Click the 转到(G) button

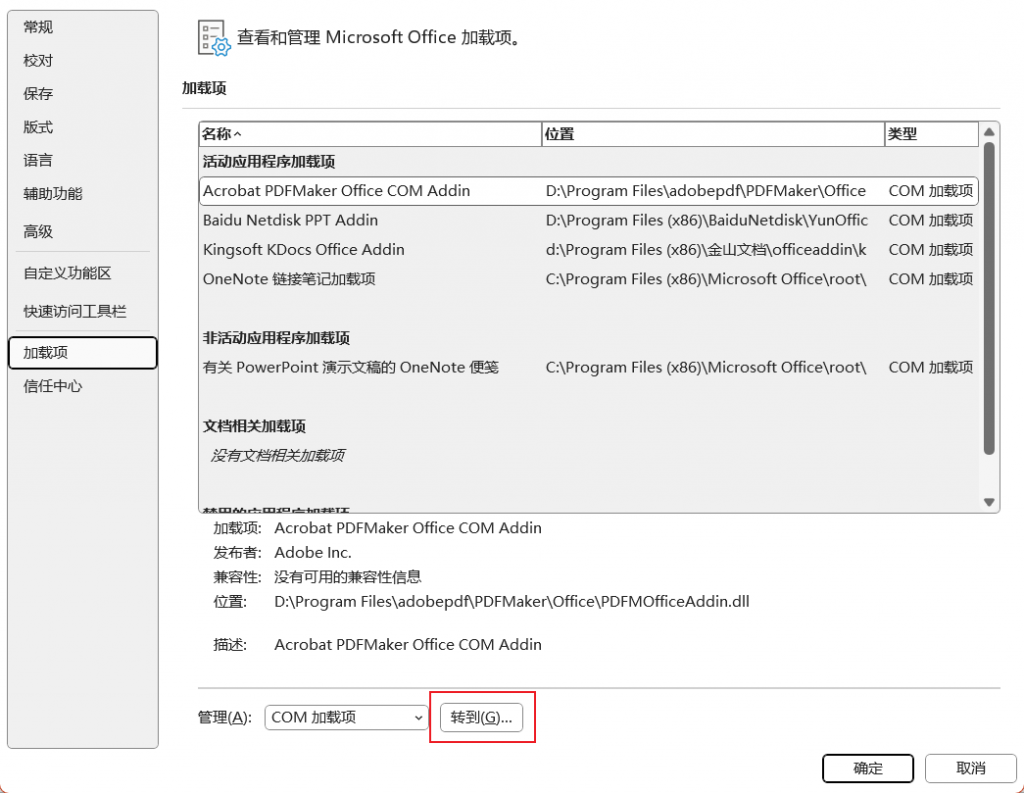pos(483,717)
